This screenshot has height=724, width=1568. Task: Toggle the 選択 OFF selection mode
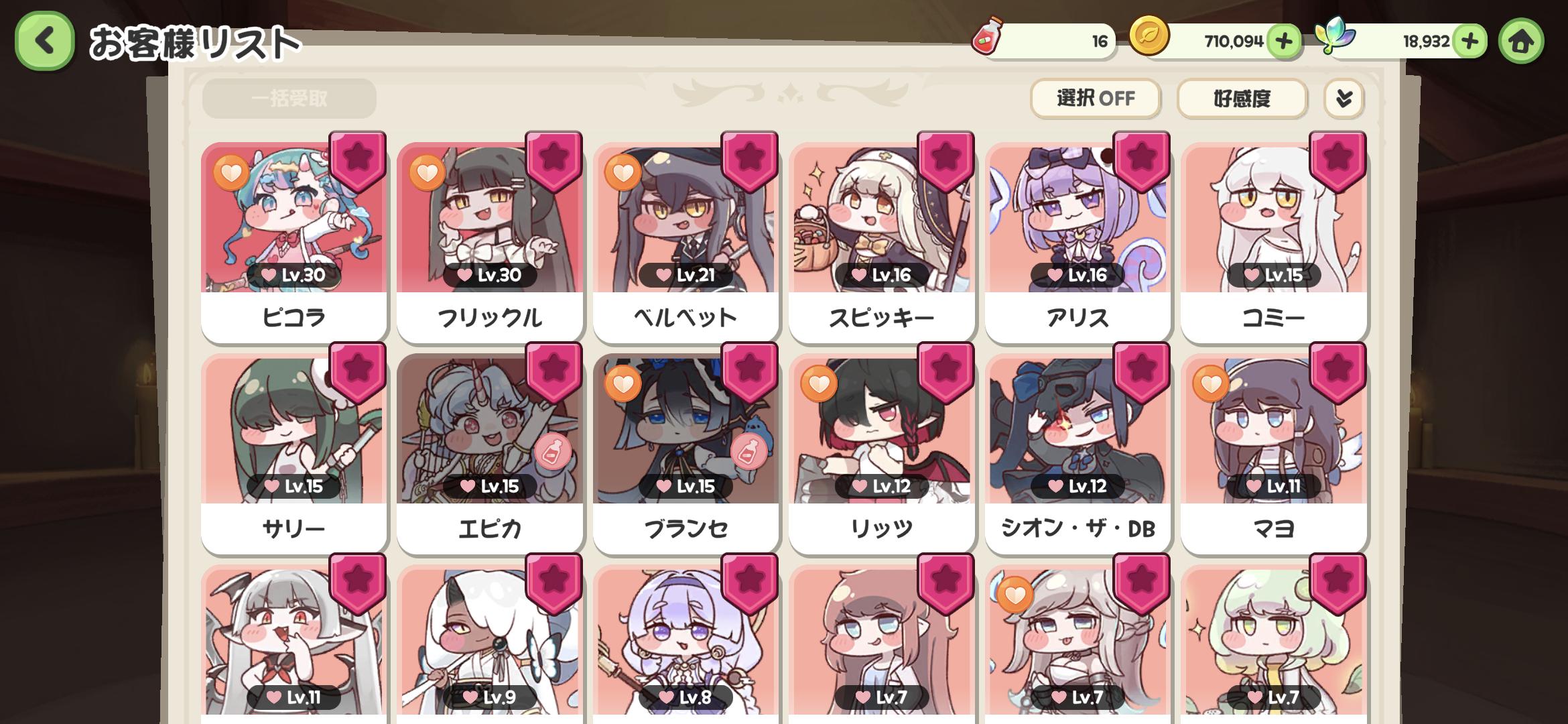1095,99
